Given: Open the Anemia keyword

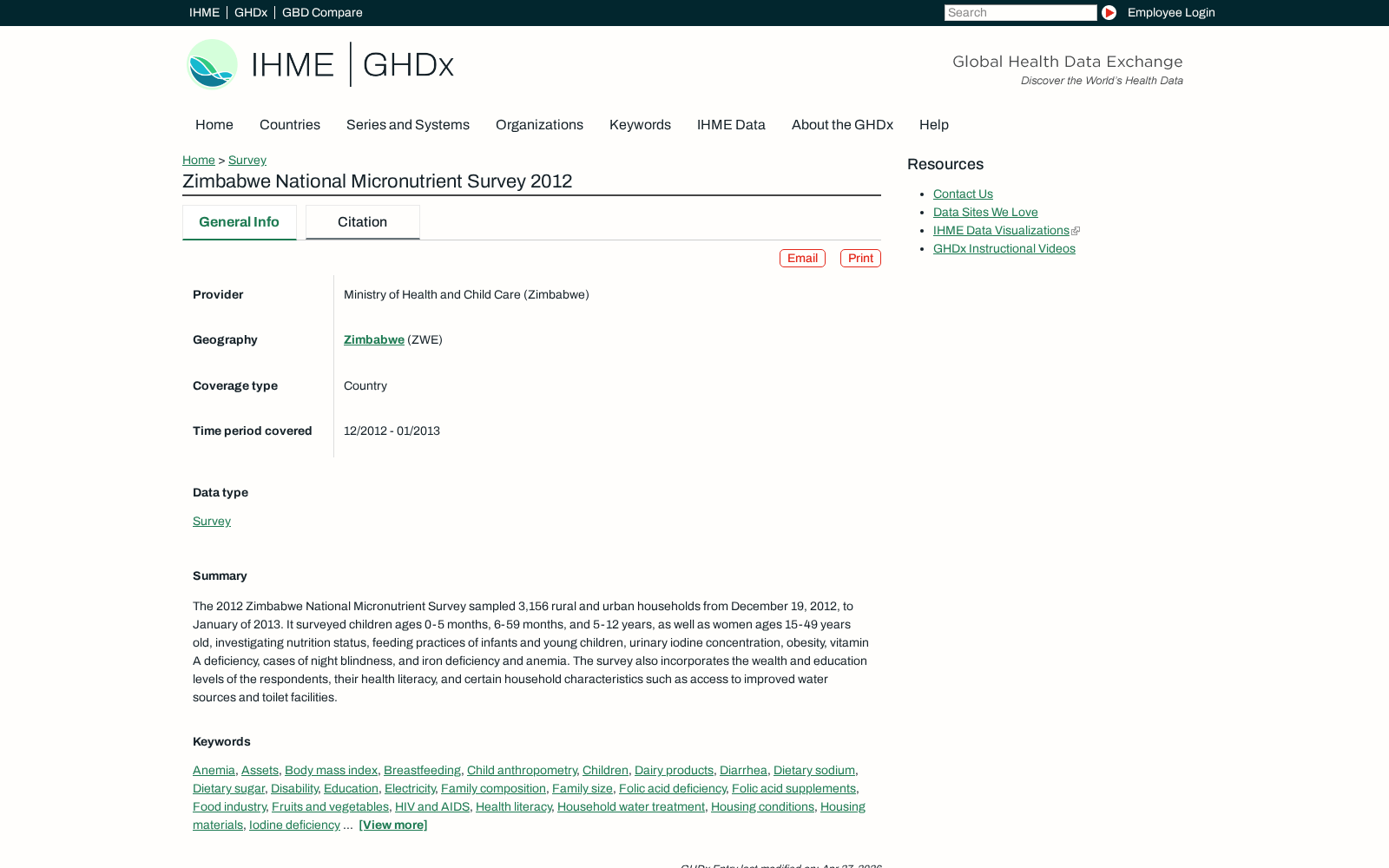Looking at the screenshot, I should [x=214, y=771].
